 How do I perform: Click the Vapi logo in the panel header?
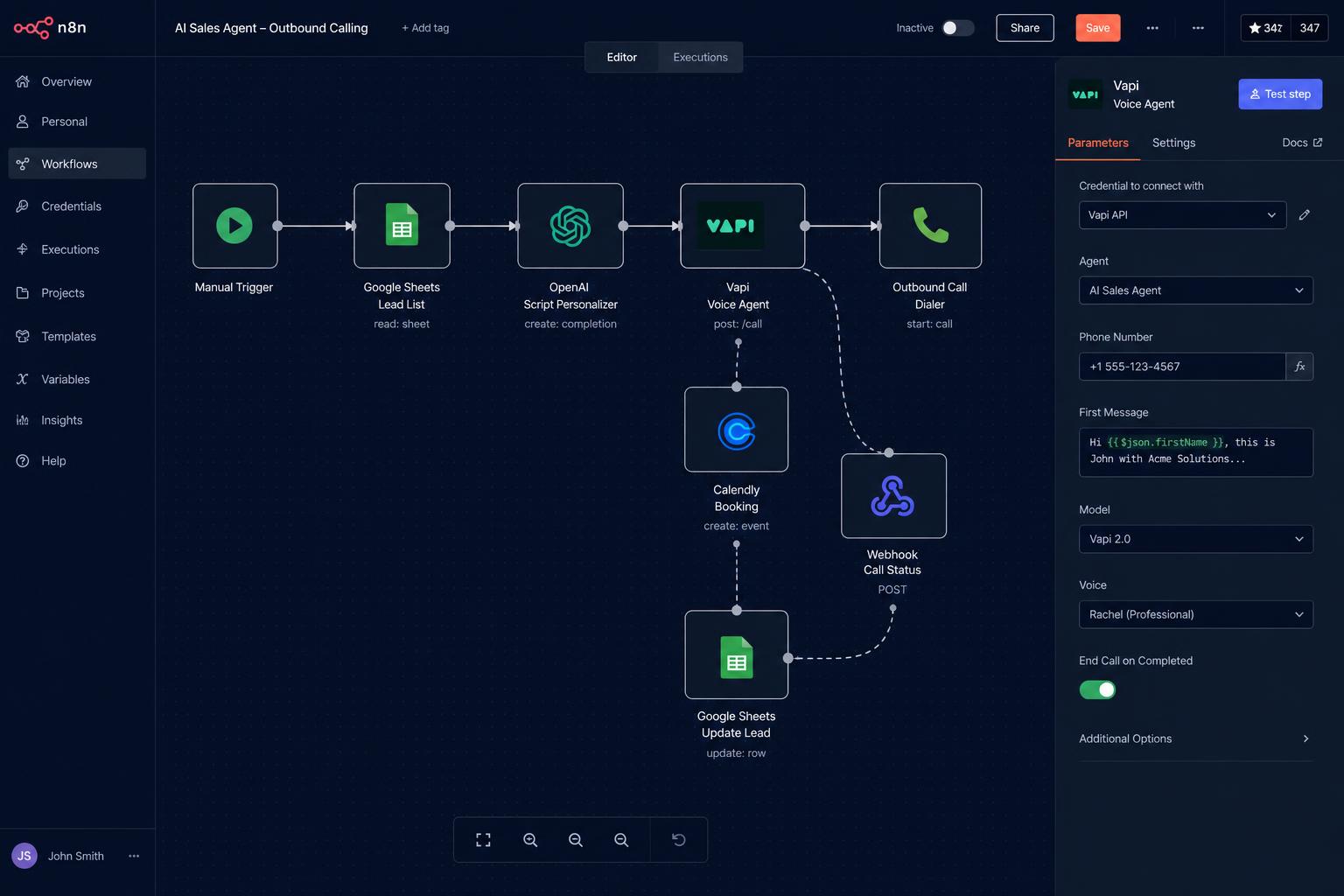coord(1085,94)
